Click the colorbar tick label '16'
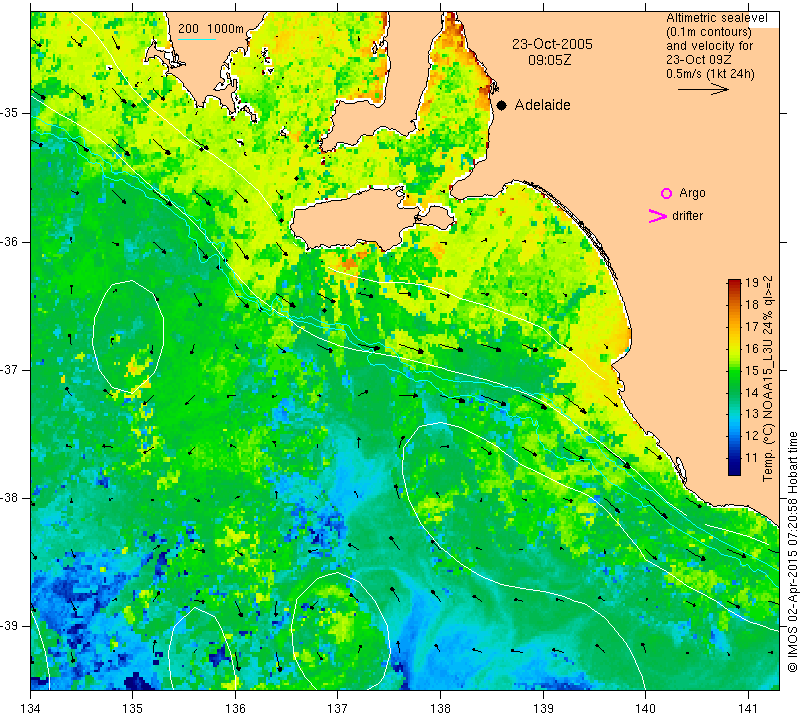Image resolution: width=800 pixels, height=720 pixels. pyautogui.click(x=752, y=349)
